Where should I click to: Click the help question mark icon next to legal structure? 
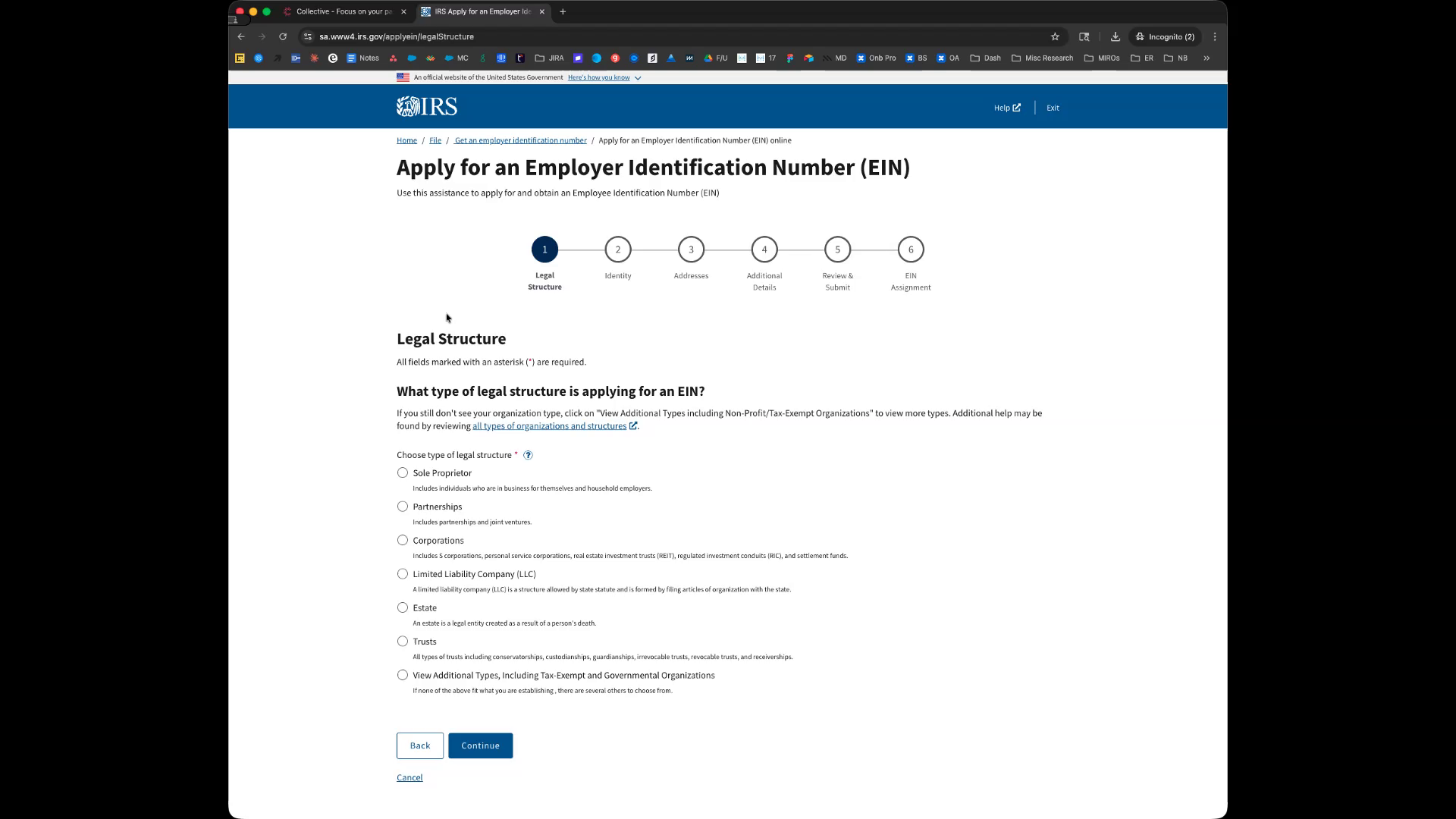tap(528, 455)
